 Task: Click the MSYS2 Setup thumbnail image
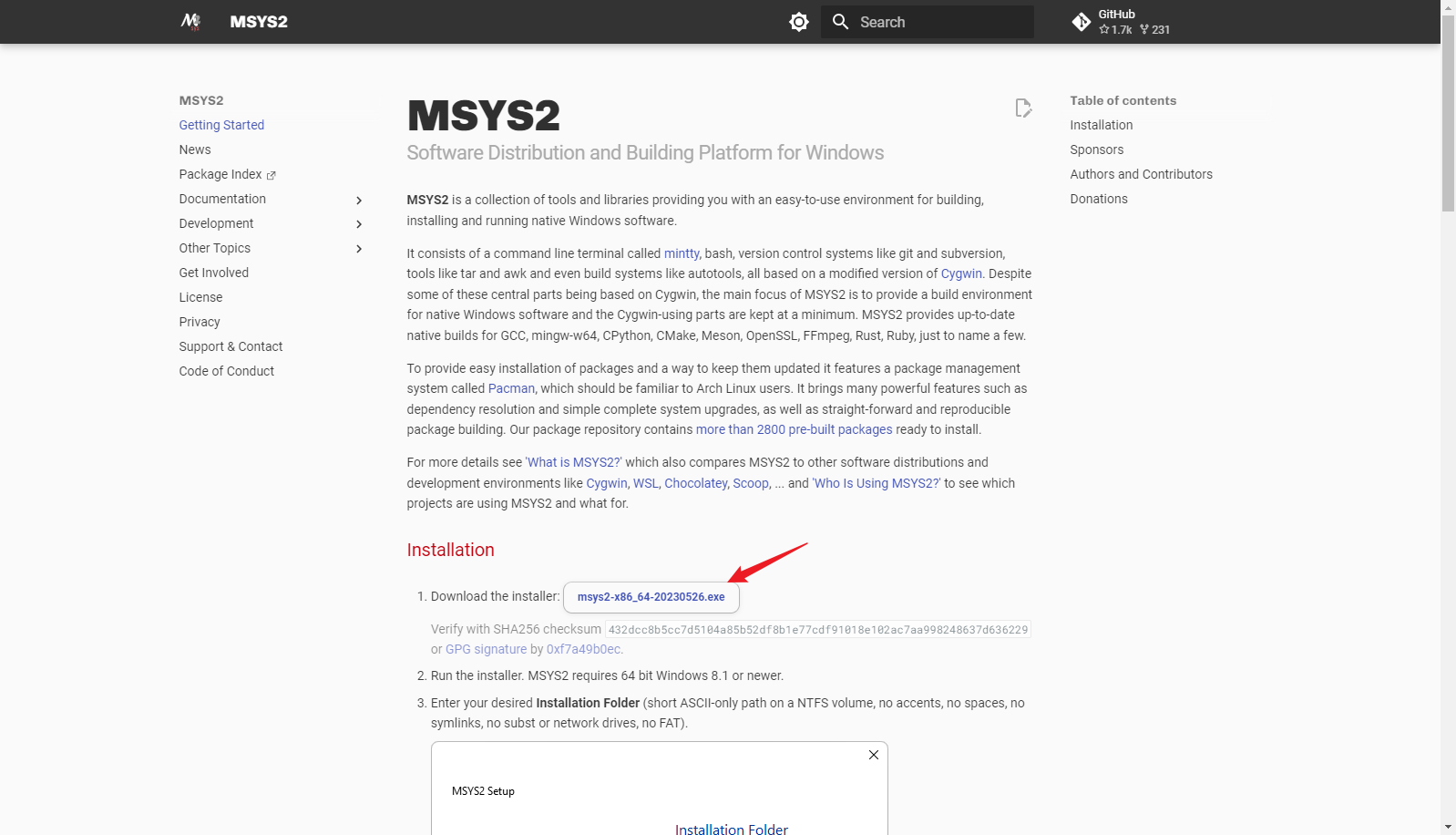pos(660,789)
